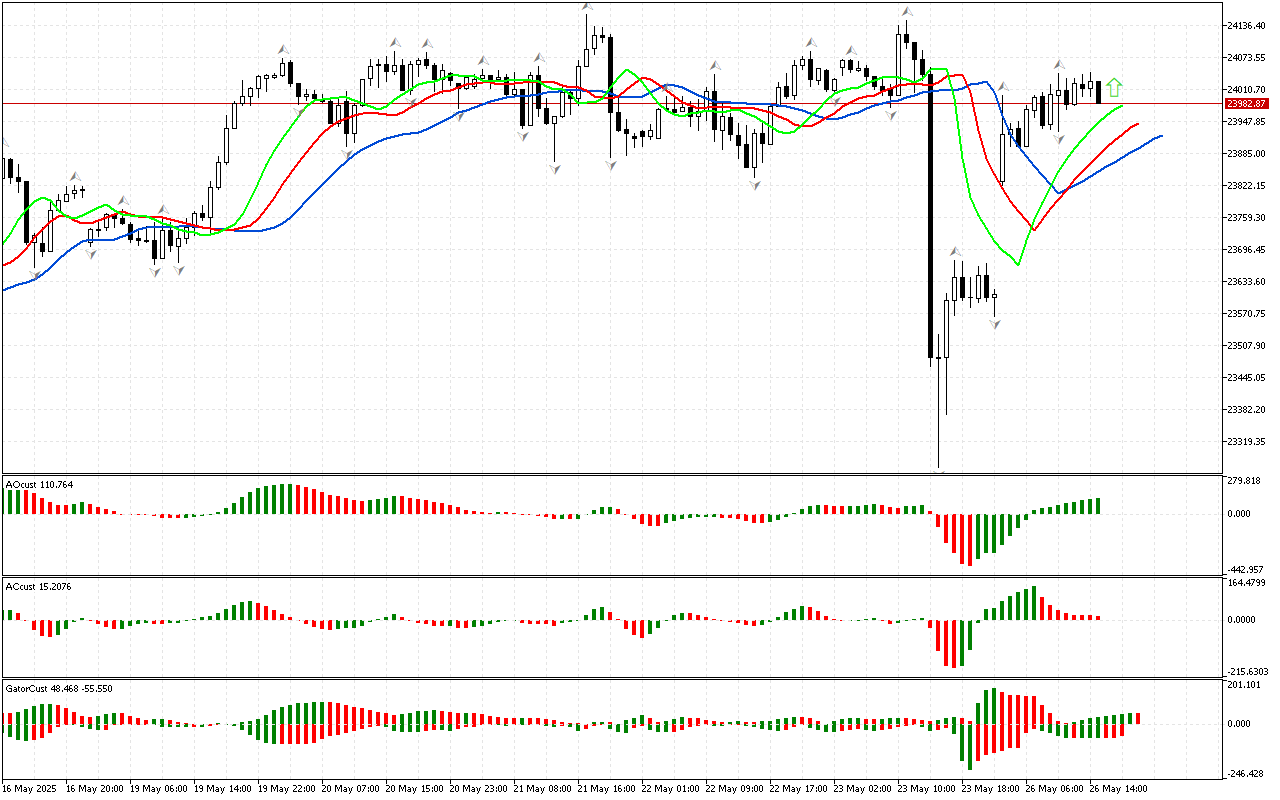The height and width of the screenshot is (800, 1280).
Task: Click down fractal below post-crash consolidation candles
Action: pos(995,324)
